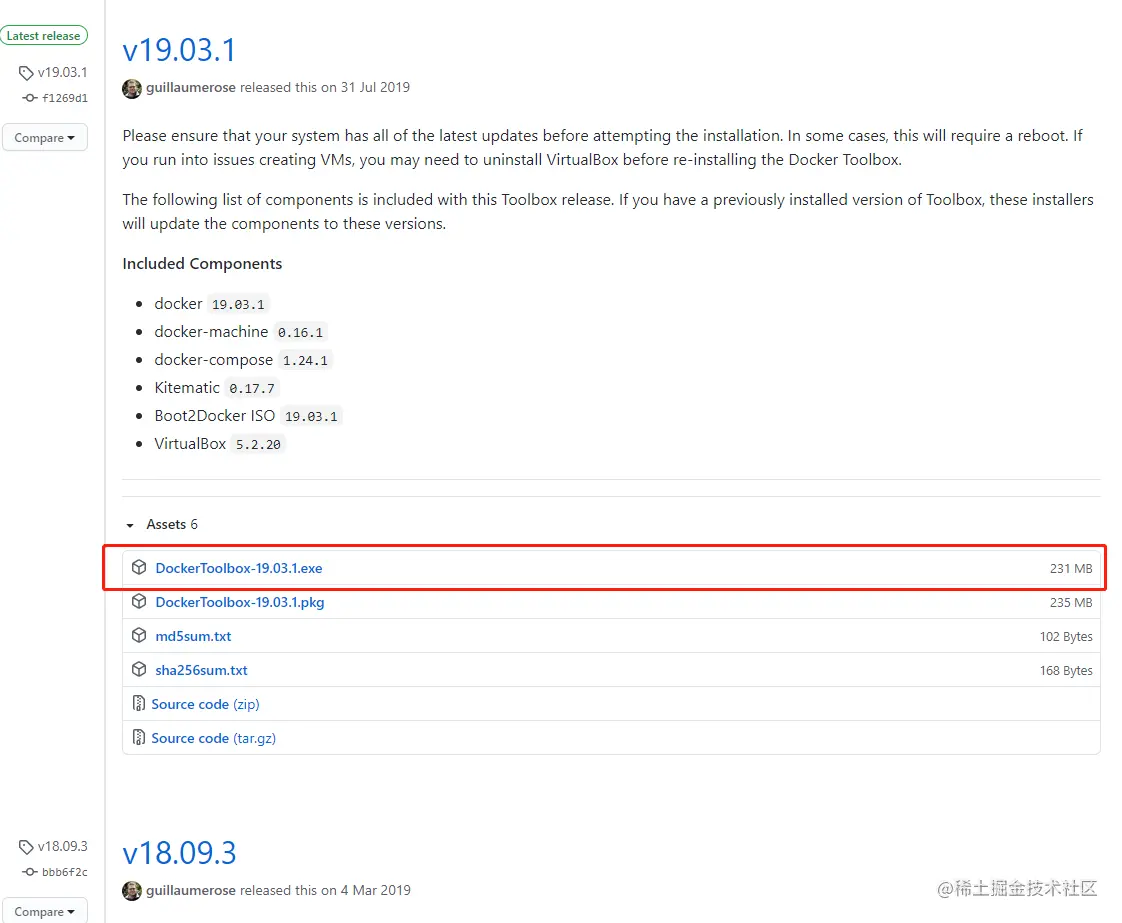Download Source code (tar.gz)

[x=213, y=738]
